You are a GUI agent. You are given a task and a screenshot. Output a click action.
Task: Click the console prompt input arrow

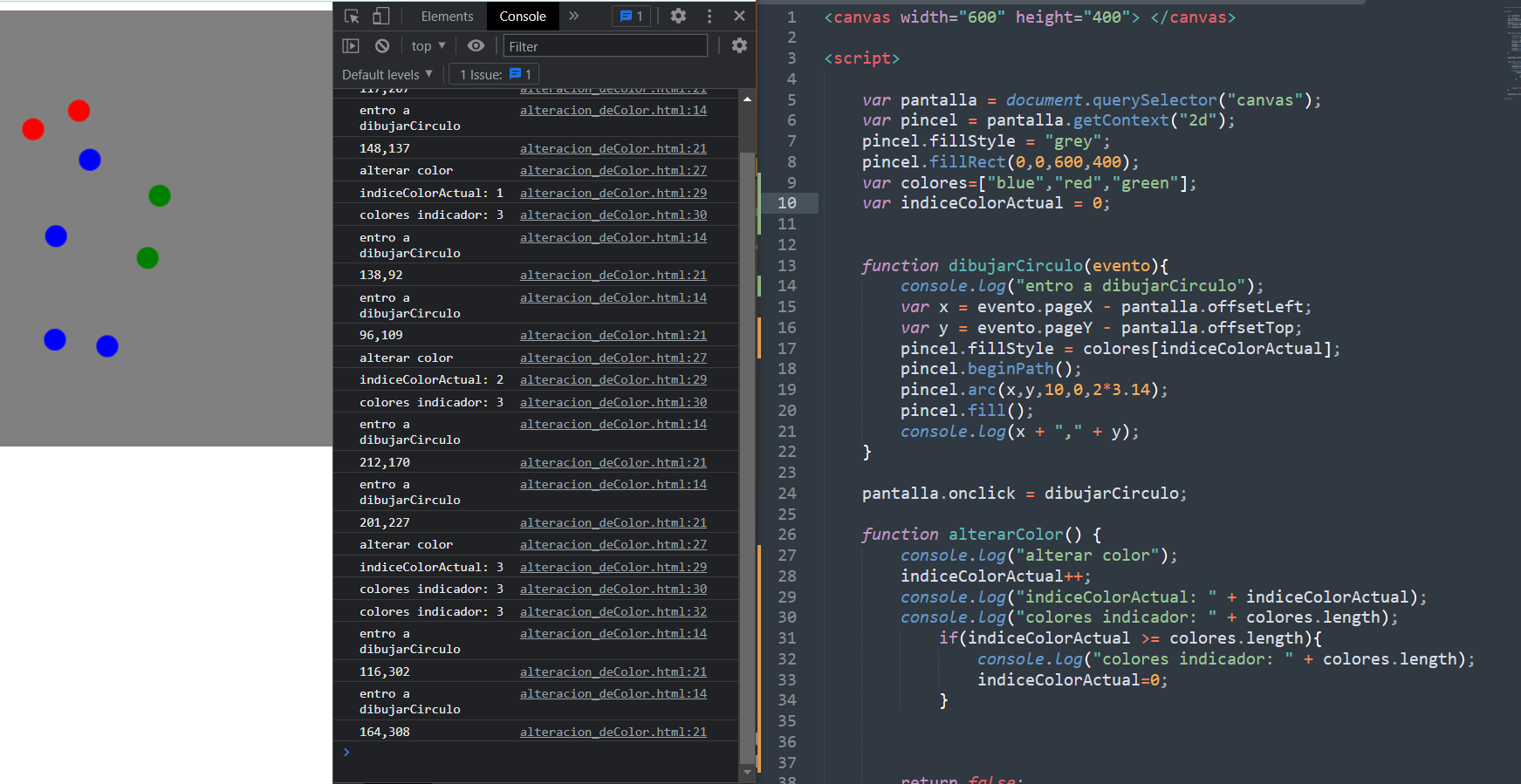click(346, 752)
